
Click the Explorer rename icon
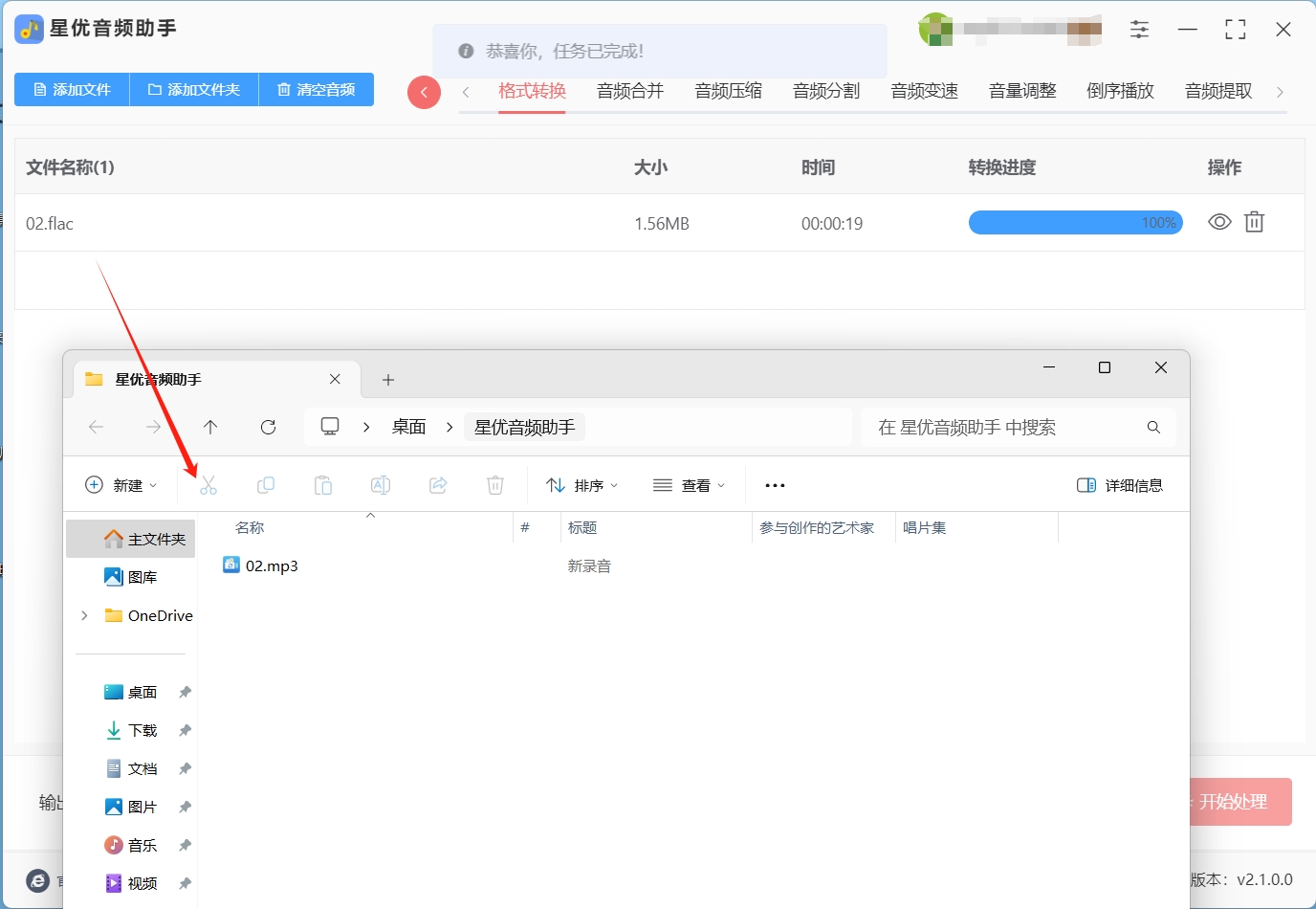pos(381,485)
